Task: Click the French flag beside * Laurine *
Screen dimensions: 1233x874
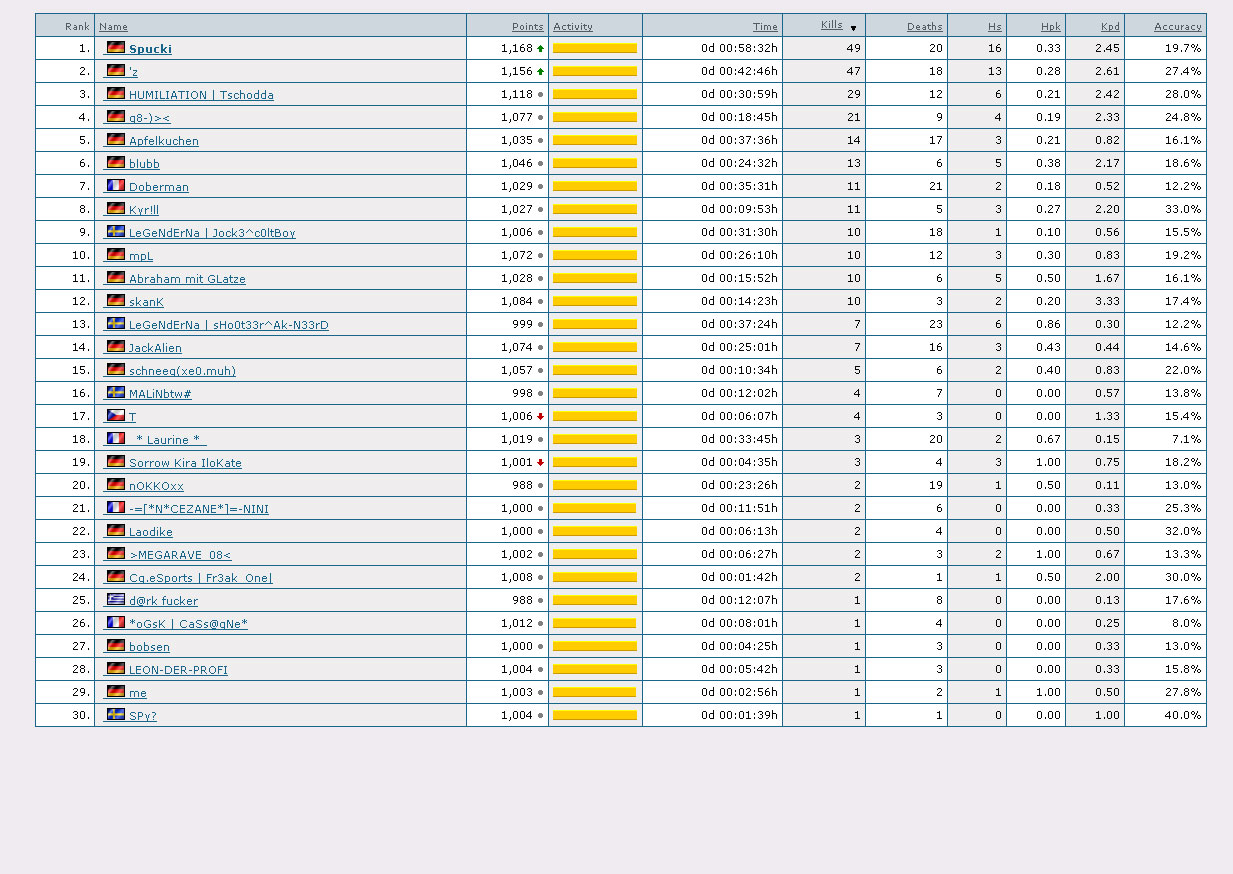Action: pos(116,438)
